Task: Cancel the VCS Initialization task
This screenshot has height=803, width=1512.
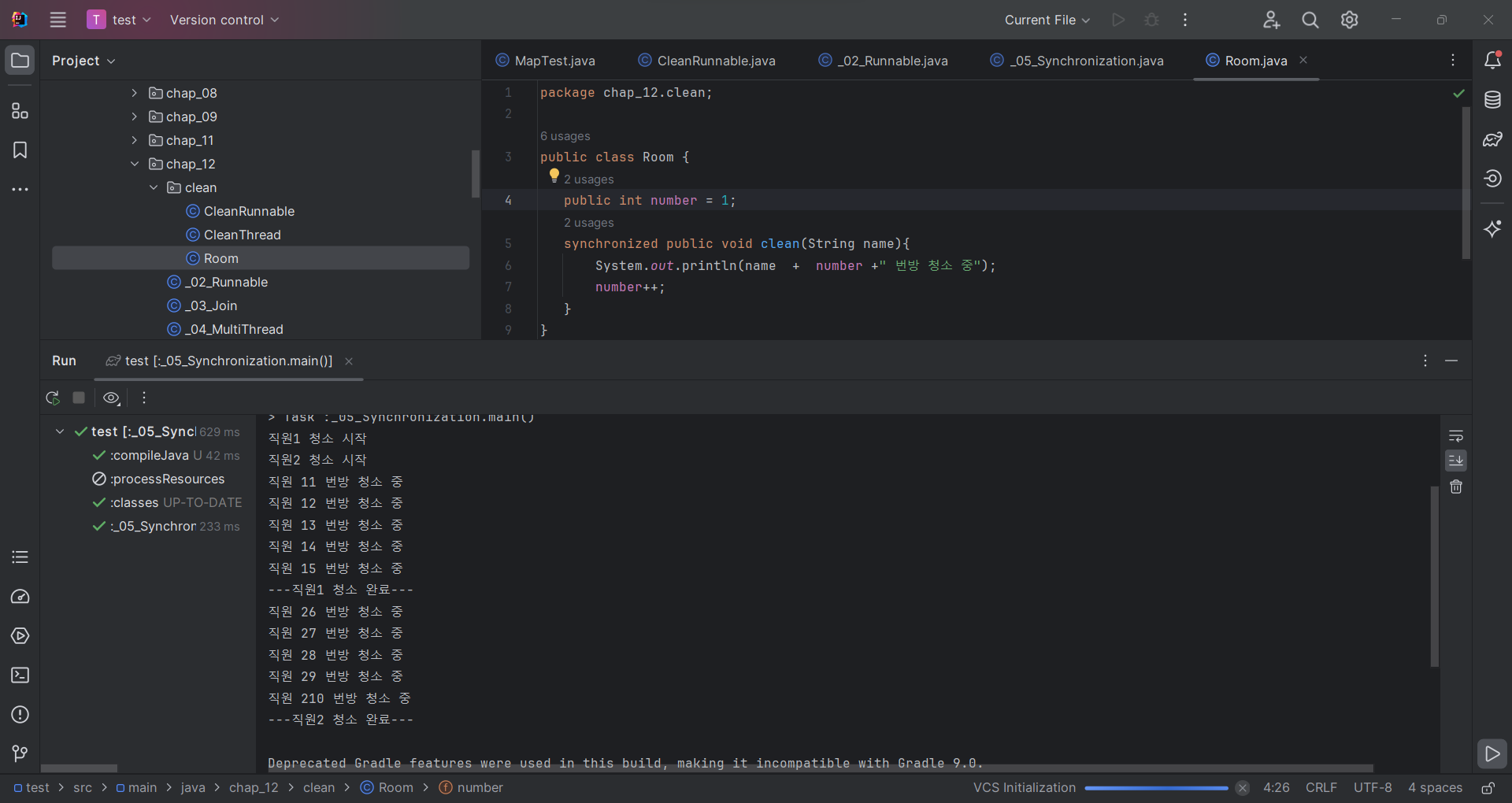Action: click(x=1243, y=788)
